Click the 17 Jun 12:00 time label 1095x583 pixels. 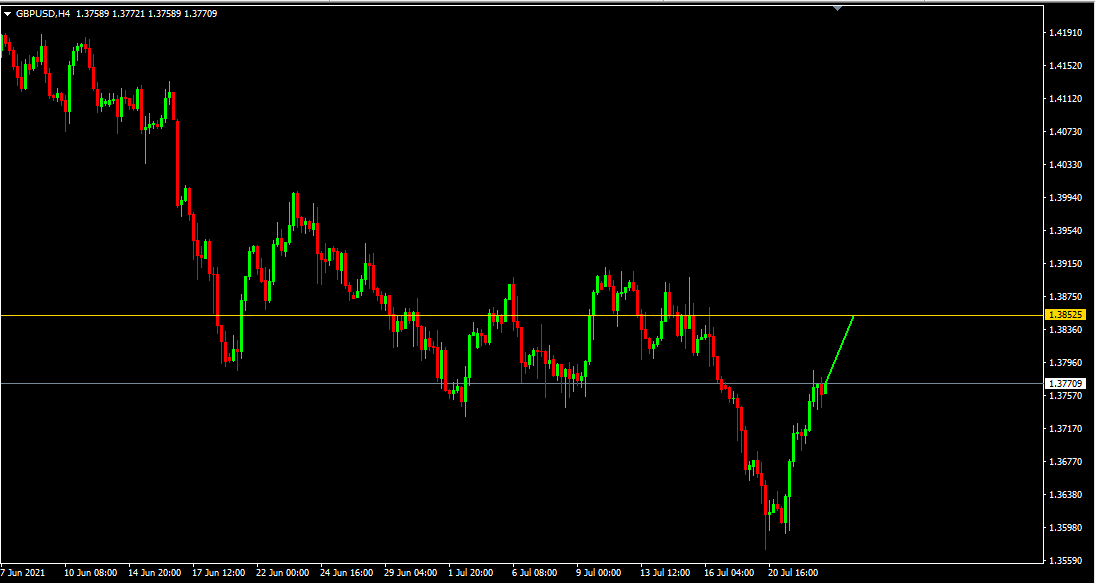tap(219, 573)
